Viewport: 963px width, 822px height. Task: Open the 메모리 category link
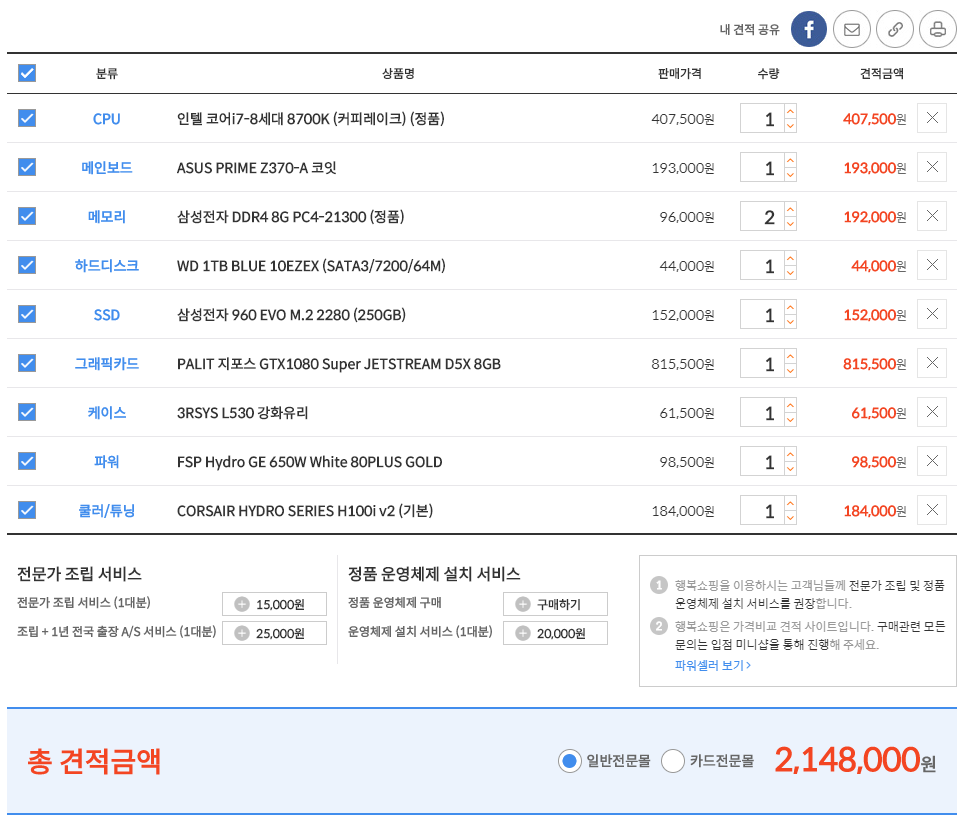tap(106, 217)
